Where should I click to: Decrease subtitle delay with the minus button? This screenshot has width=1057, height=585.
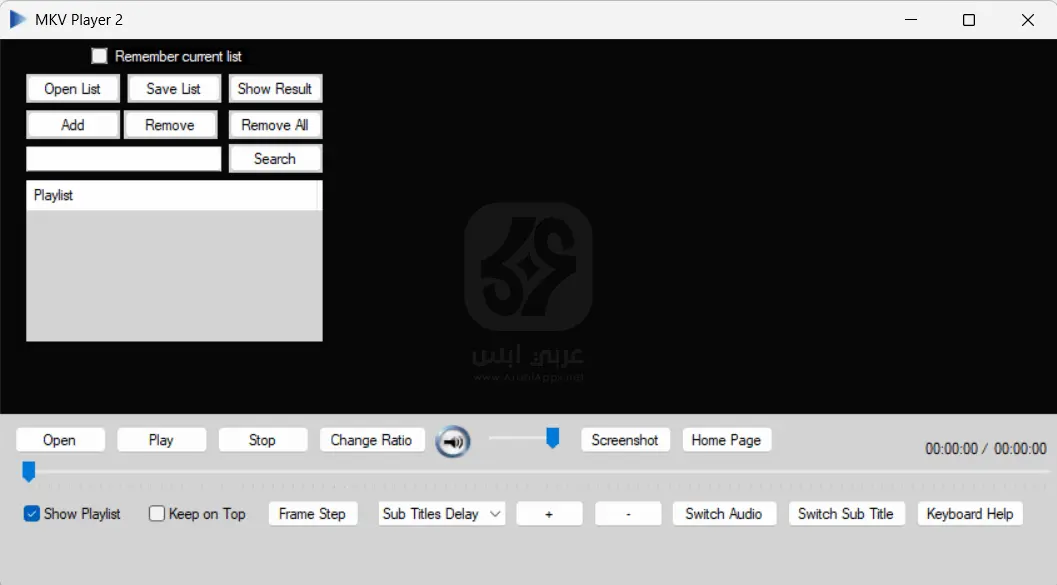627,513
